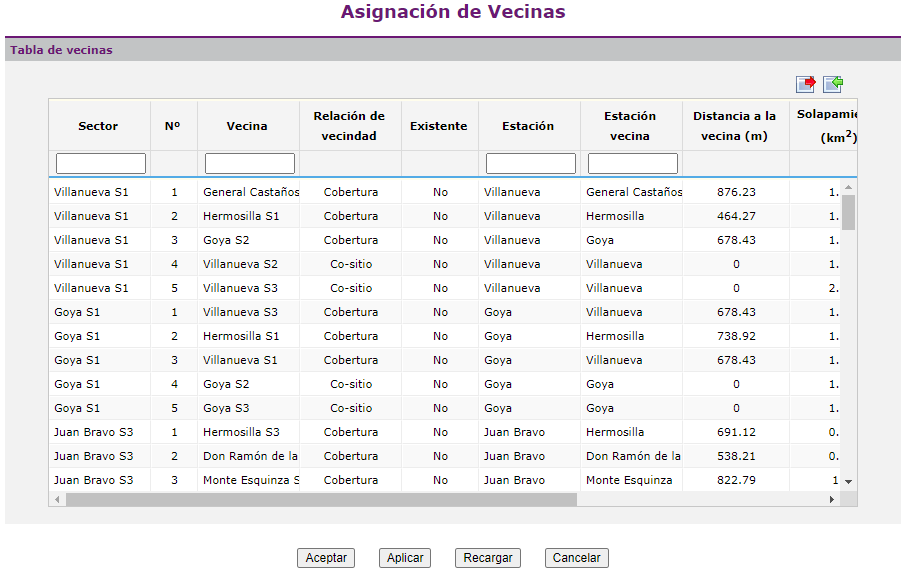Focus the Vecina filter field
Viewport: 909px width, 574px height.
(250, 164)
